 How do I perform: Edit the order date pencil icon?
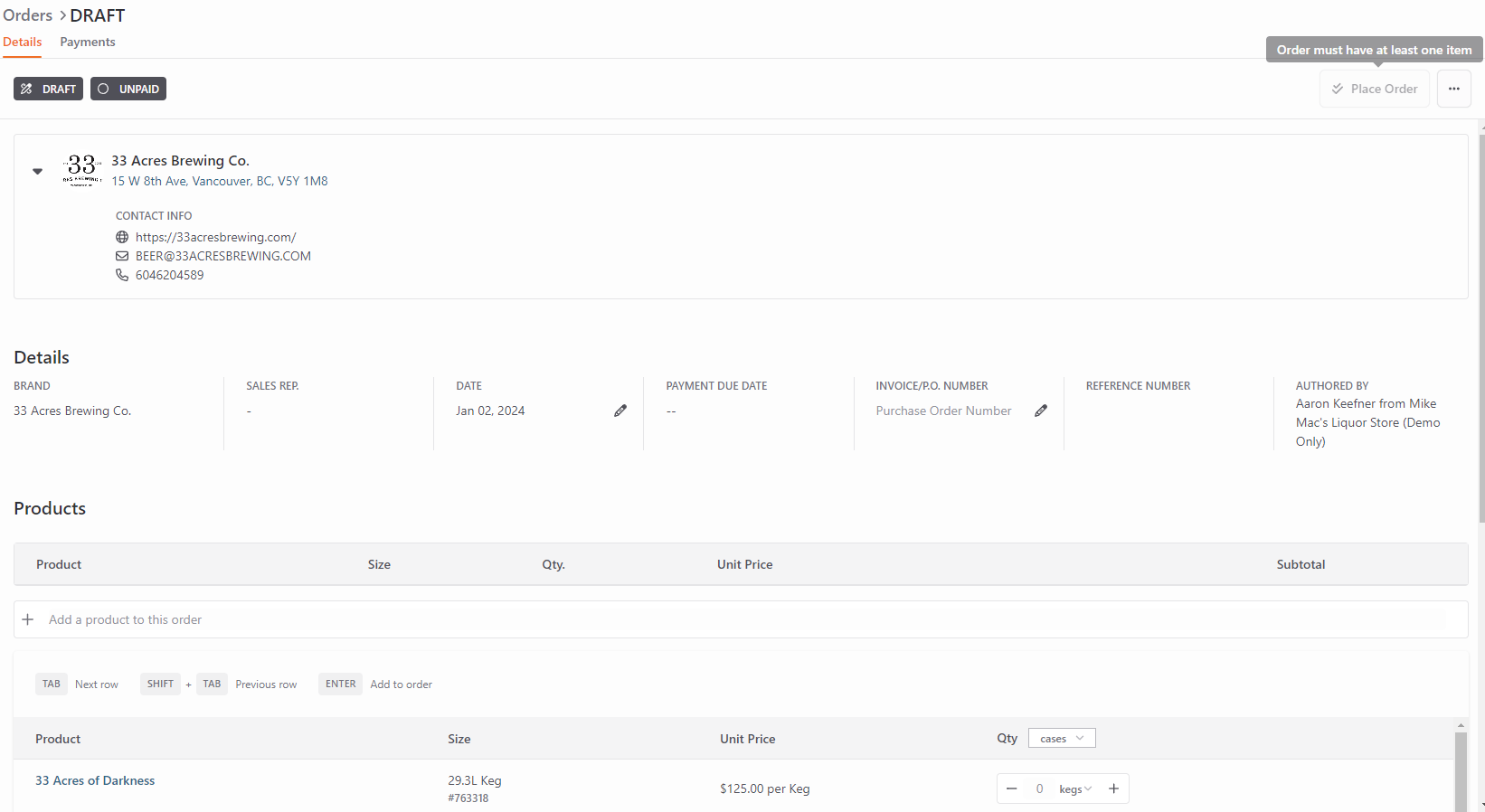tap(620, 411)
